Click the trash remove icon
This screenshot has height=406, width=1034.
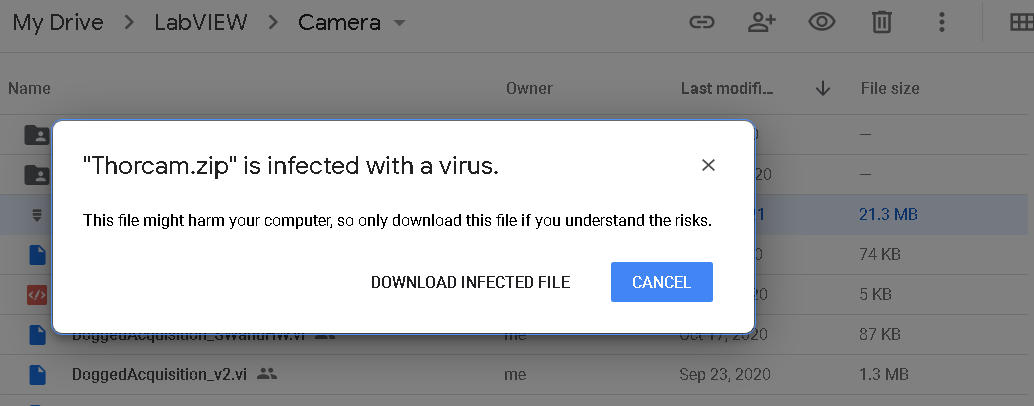click(881, 22)
